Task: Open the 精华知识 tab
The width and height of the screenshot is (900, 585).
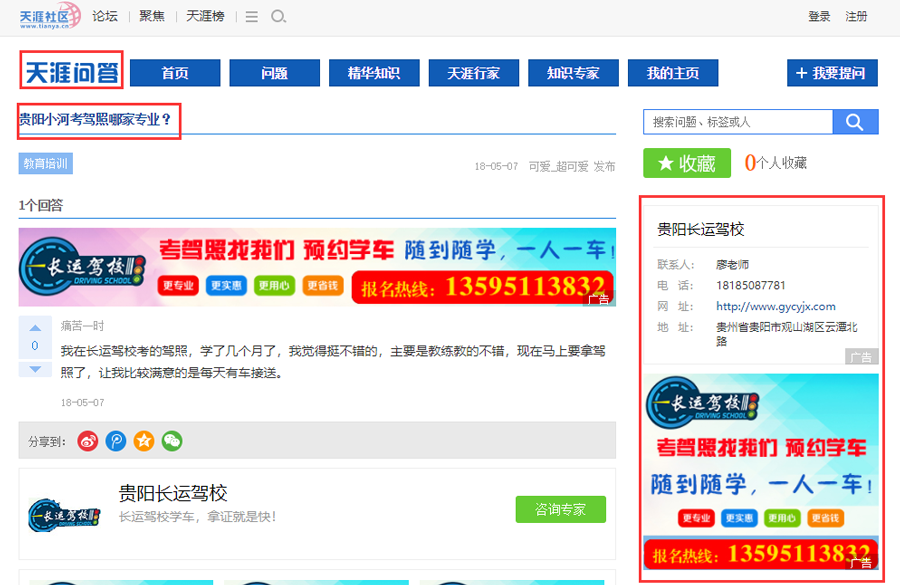Action: pyautogui.click(x=374, y=73)
